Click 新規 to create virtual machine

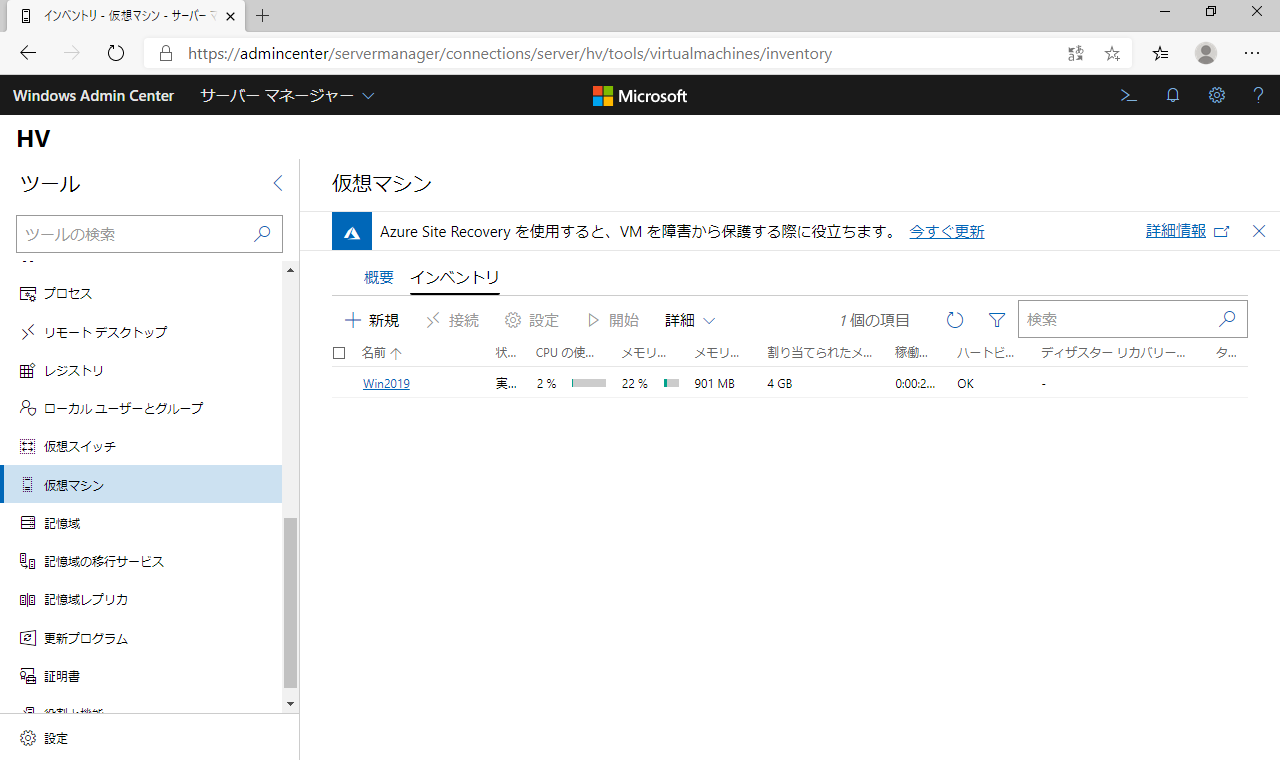point(372,320)
